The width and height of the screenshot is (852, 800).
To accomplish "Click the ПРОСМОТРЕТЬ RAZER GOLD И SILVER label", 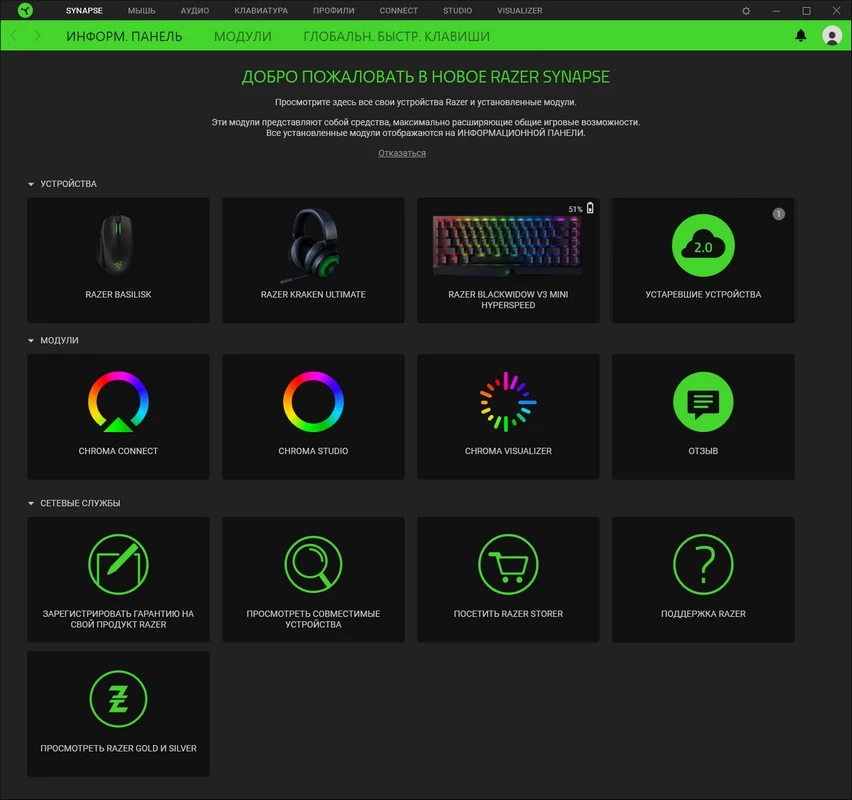I will click(x=118, y=748).
